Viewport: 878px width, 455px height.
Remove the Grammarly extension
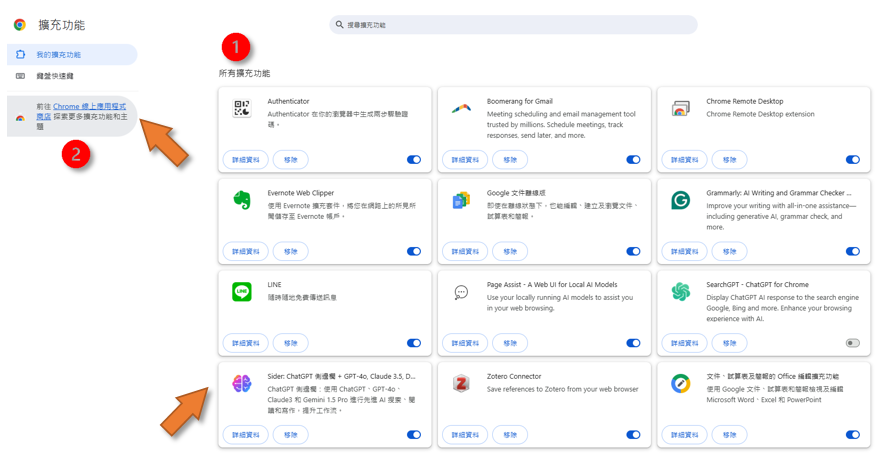tap(730, 251)
